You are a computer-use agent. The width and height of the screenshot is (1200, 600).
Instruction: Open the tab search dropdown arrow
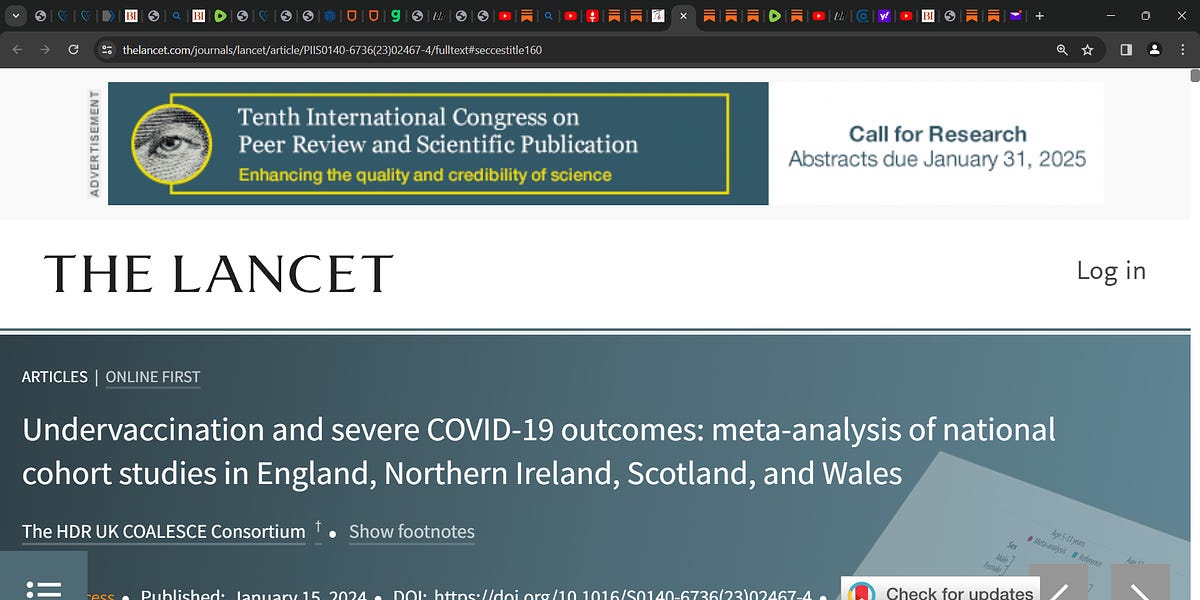pyautogui.click(x=16, y=16)
